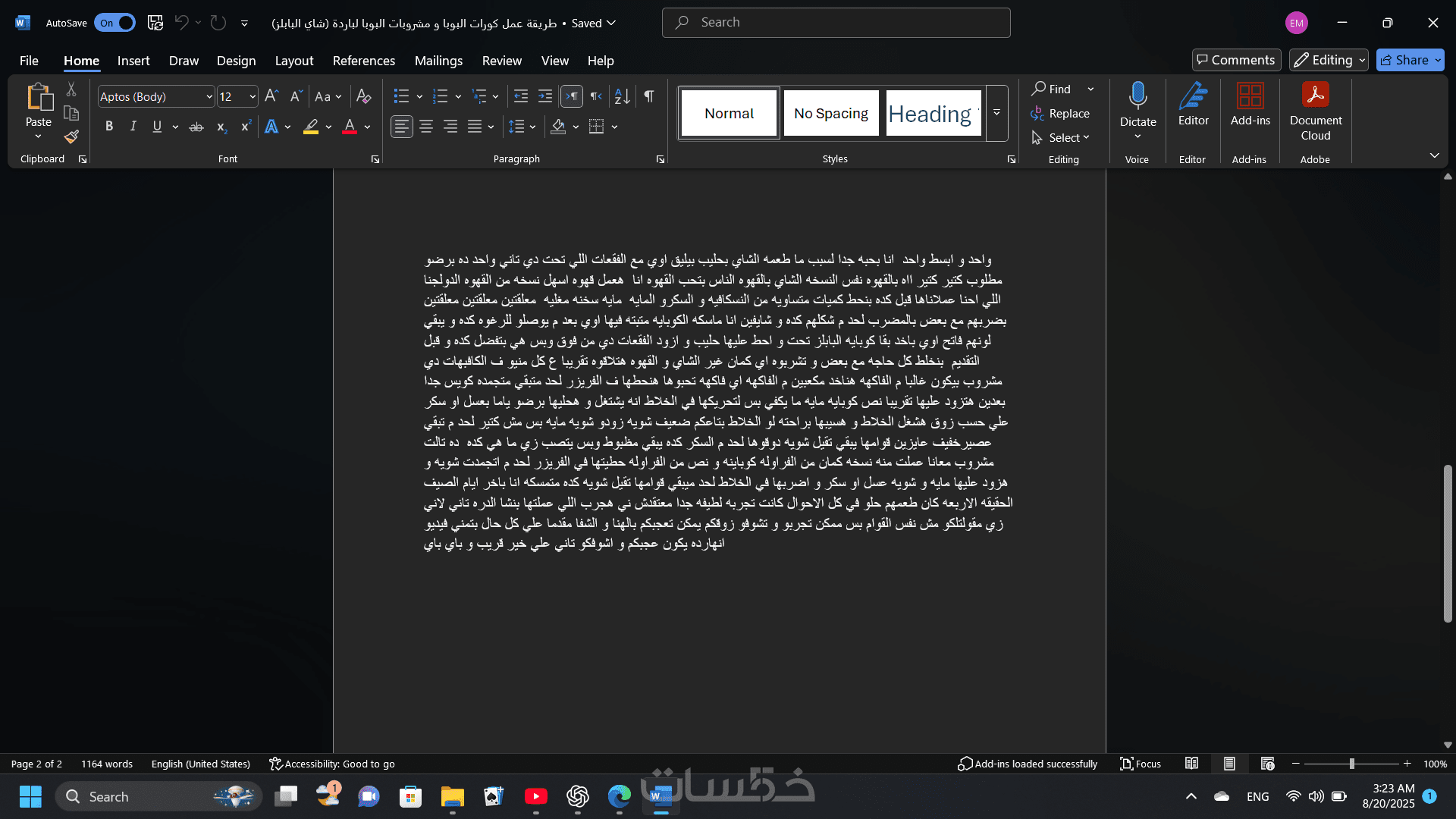Open the font name dropdown
The width and height of the screenshot is (1456, 819).
coord(209,96)
